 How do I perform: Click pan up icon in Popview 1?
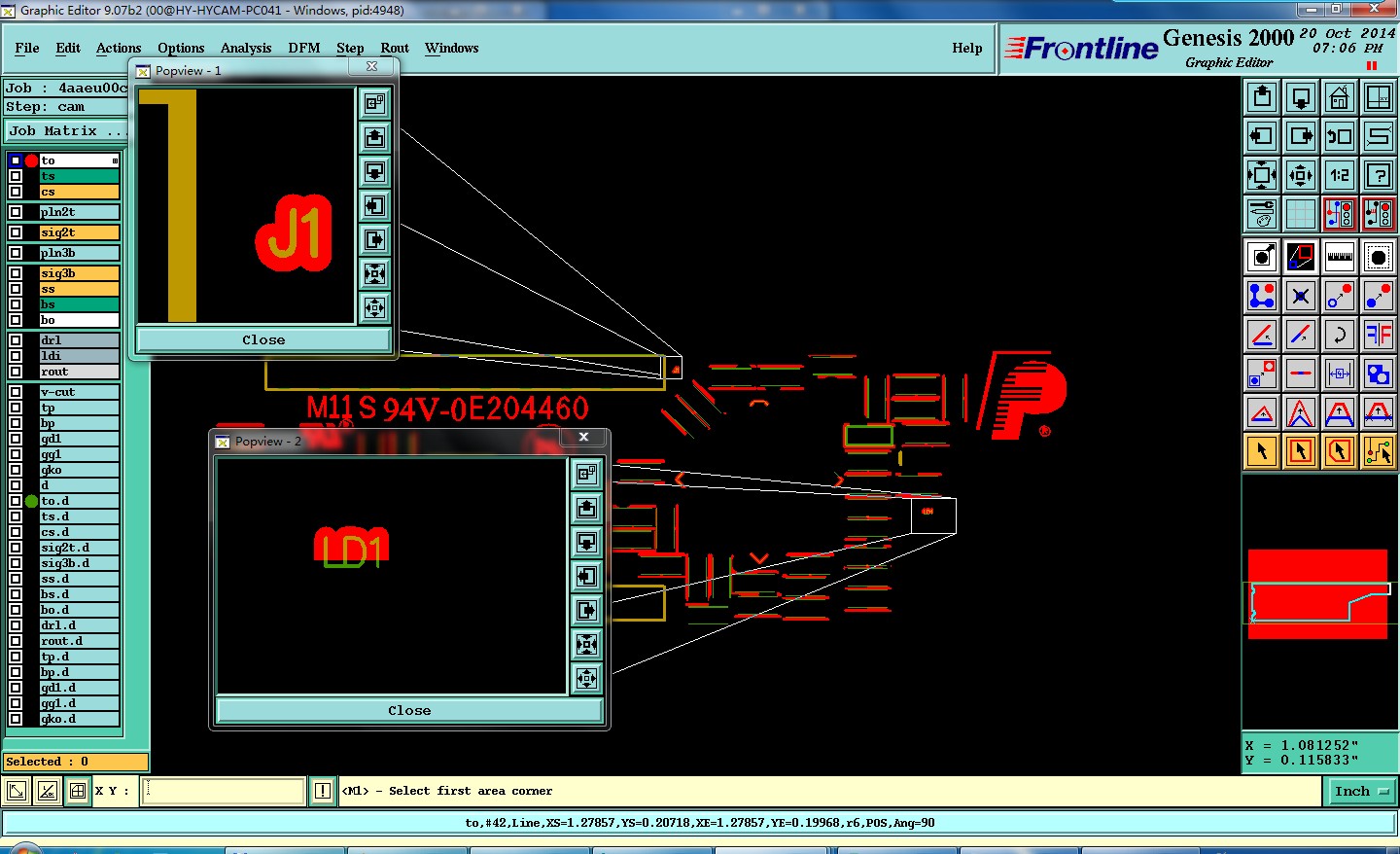pyautogui.click(x=374, y=137)
